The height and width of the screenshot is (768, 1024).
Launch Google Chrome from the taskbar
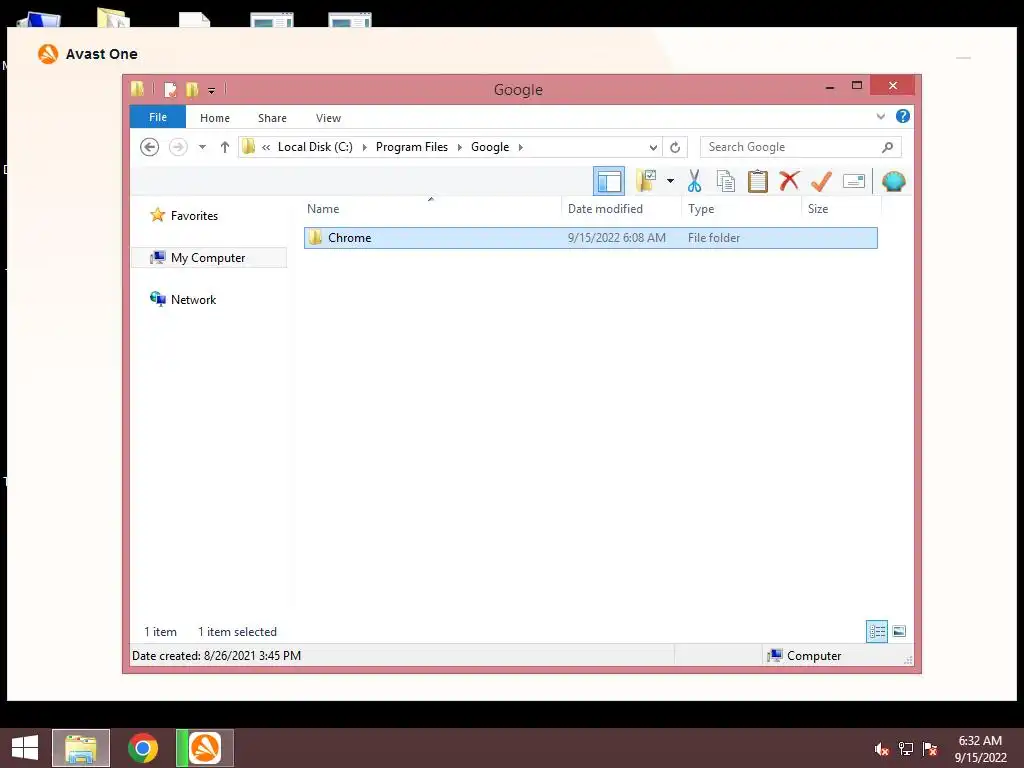143,748
